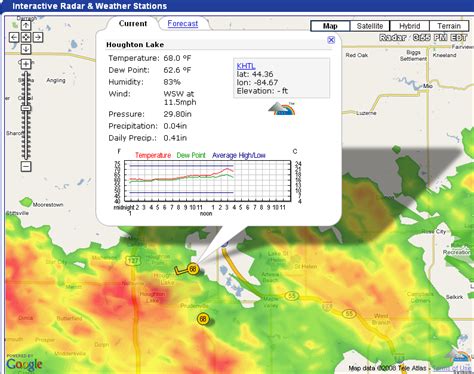This screenshot has height=374, width=474.
Task: Open the Terms of Use link
Action: (452, 368)
